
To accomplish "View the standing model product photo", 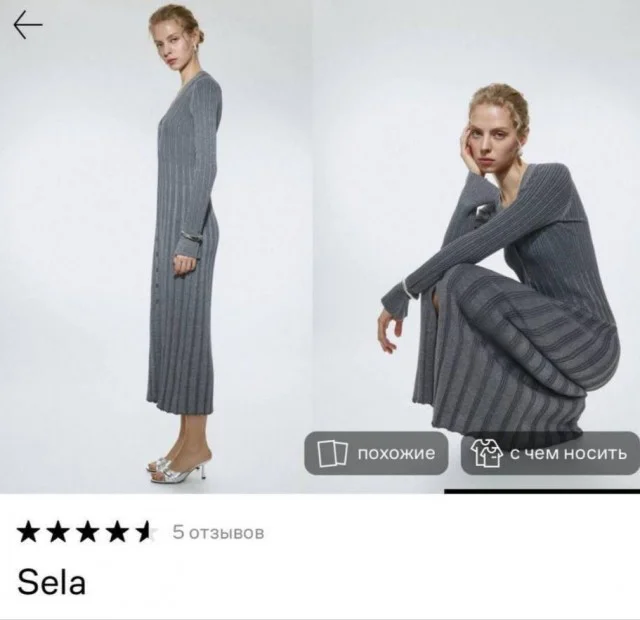I will 155,247.
